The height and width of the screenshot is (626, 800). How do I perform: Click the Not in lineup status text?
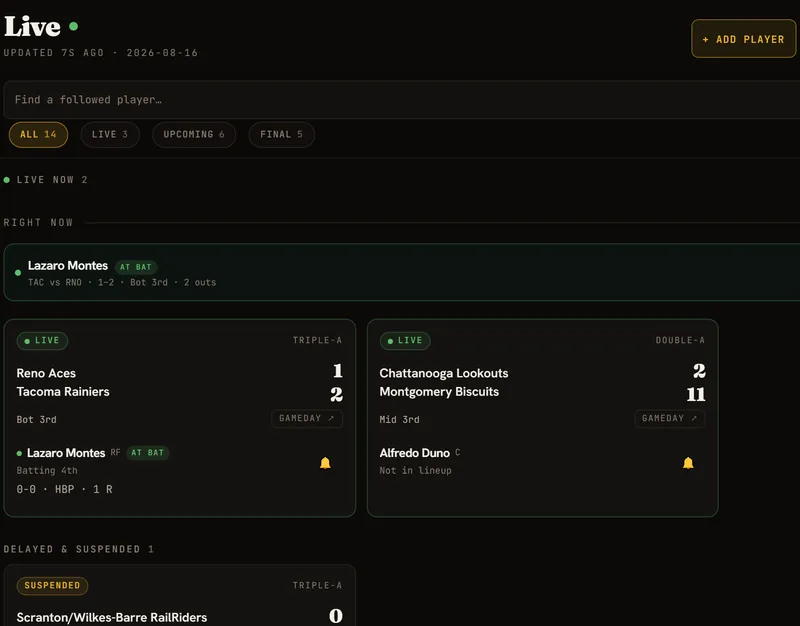point(415,470)
